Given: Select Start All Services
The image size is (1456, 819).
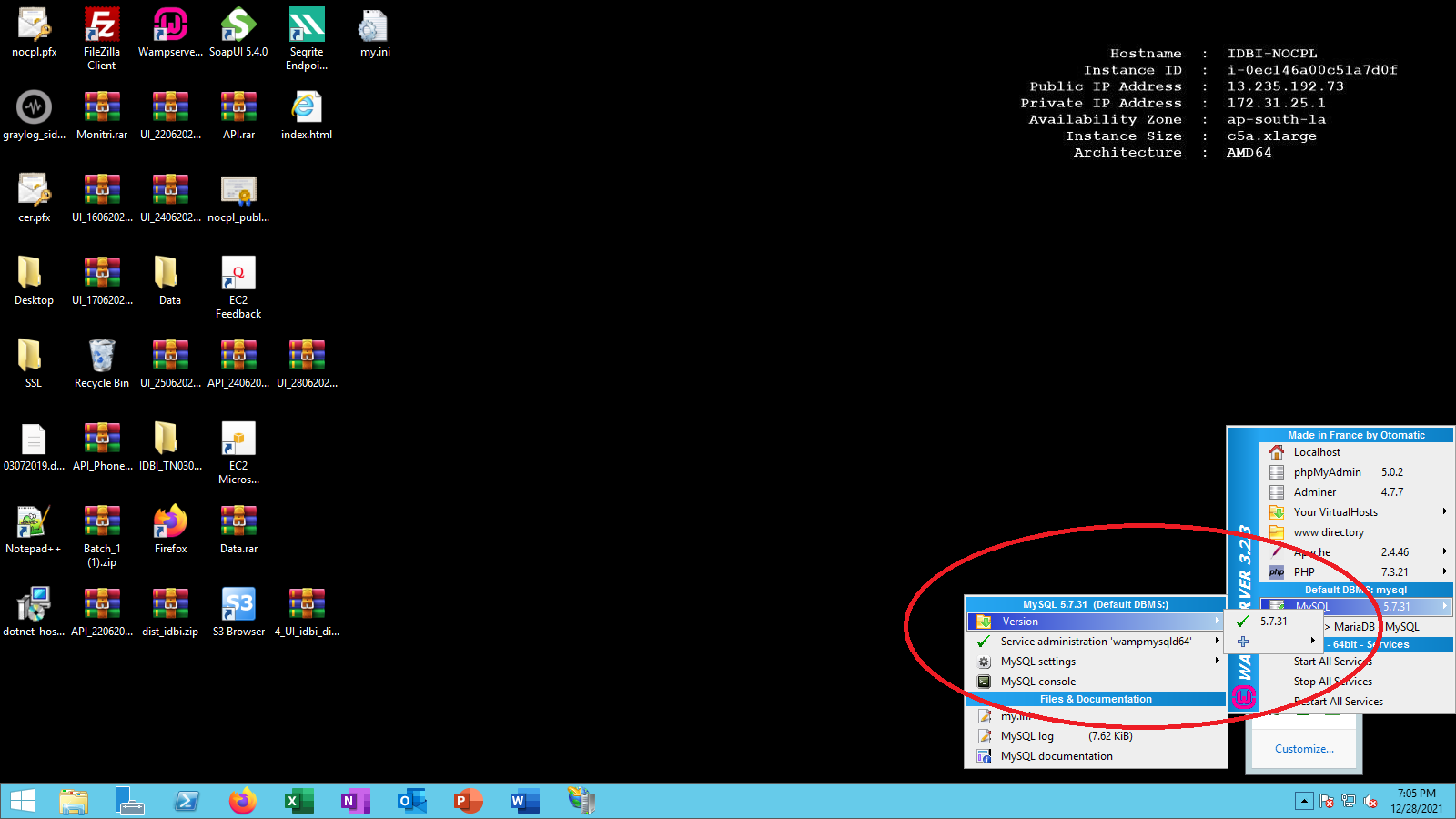Looking at the screenshot, I should 1332,662.
